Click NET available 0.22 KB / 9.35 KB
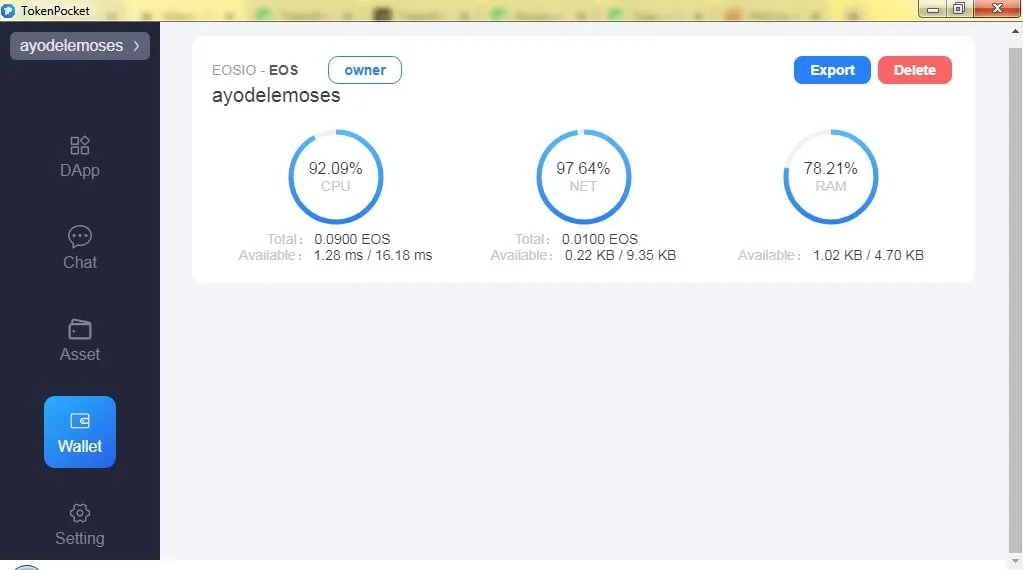 coord(620,255)
